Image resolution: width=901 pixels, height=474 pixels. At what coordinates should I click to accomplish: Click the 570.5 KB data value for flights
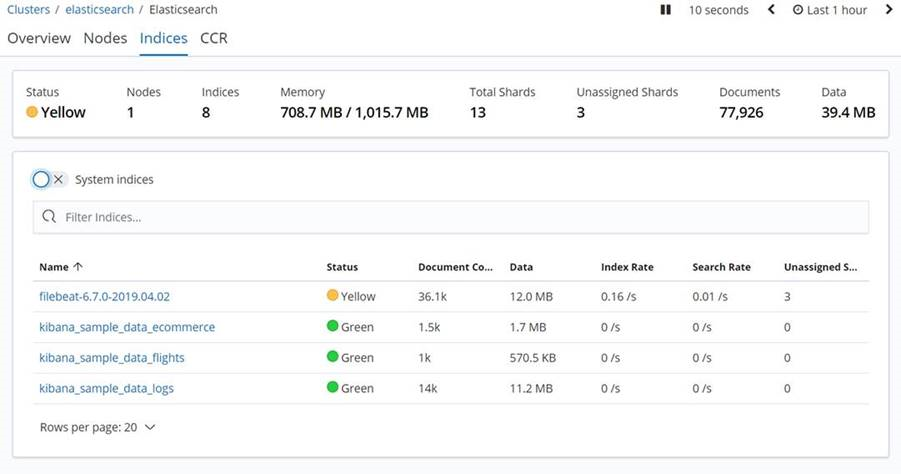coord(533,357)
